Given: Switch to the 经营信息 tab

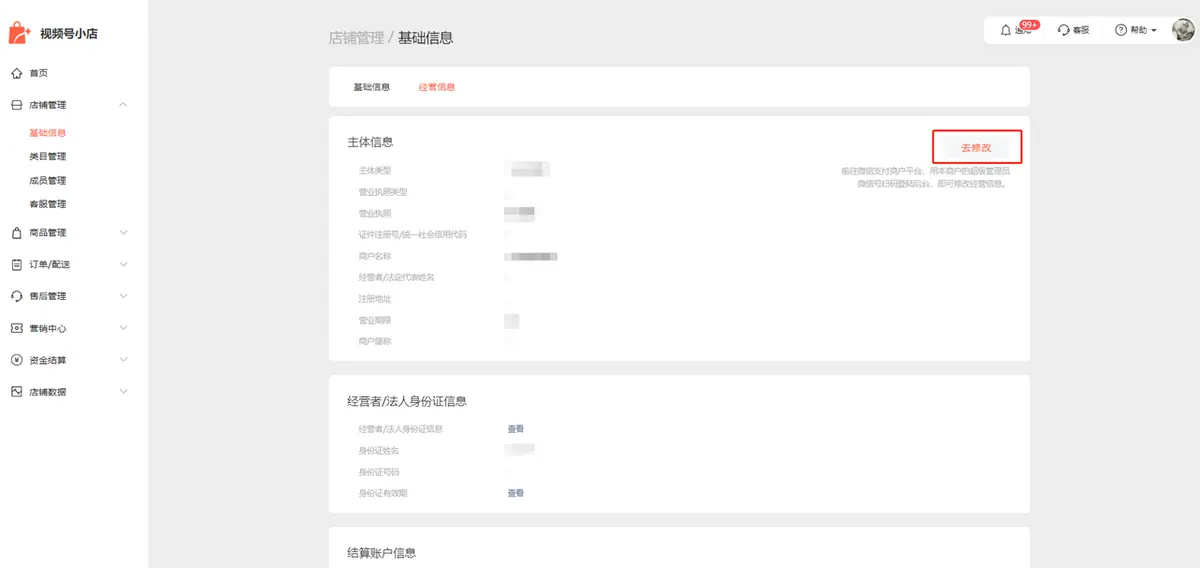Looking at the screenshot, I should (437, 87).
